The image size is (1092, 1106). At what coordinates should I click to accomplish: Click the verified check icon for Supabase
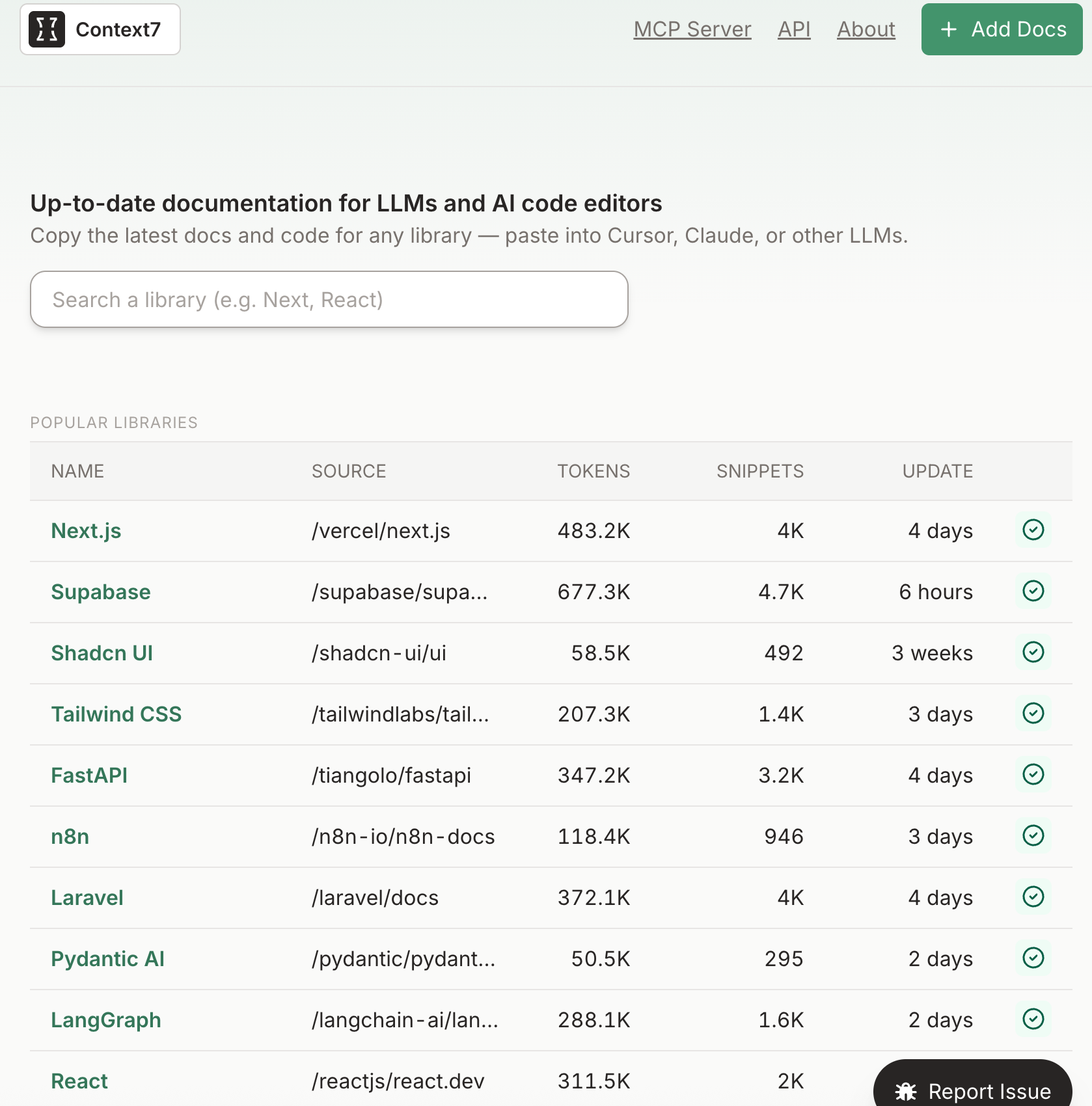click(1033, 591)
